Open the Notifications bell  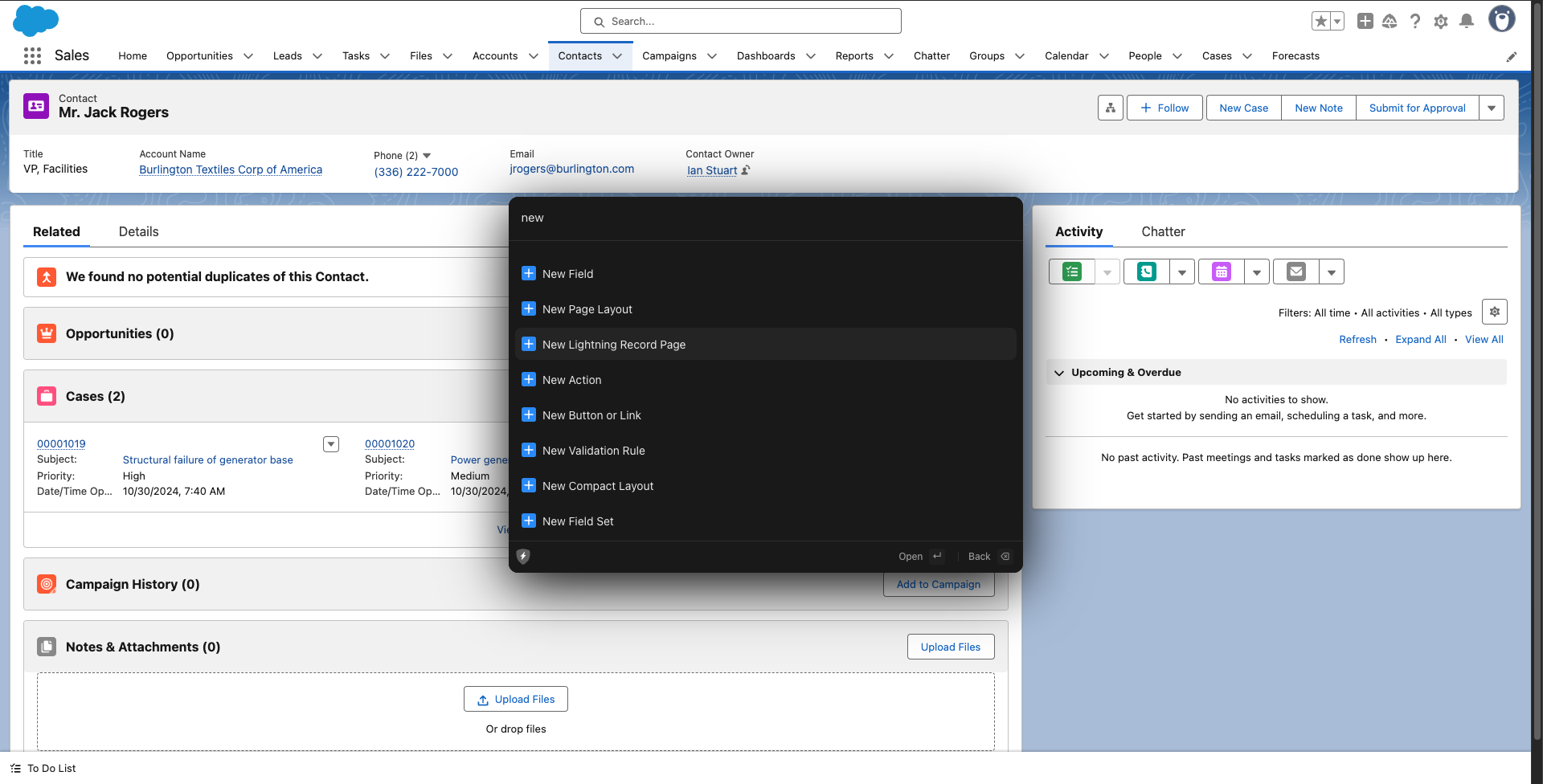click(x=1467, y=21)
